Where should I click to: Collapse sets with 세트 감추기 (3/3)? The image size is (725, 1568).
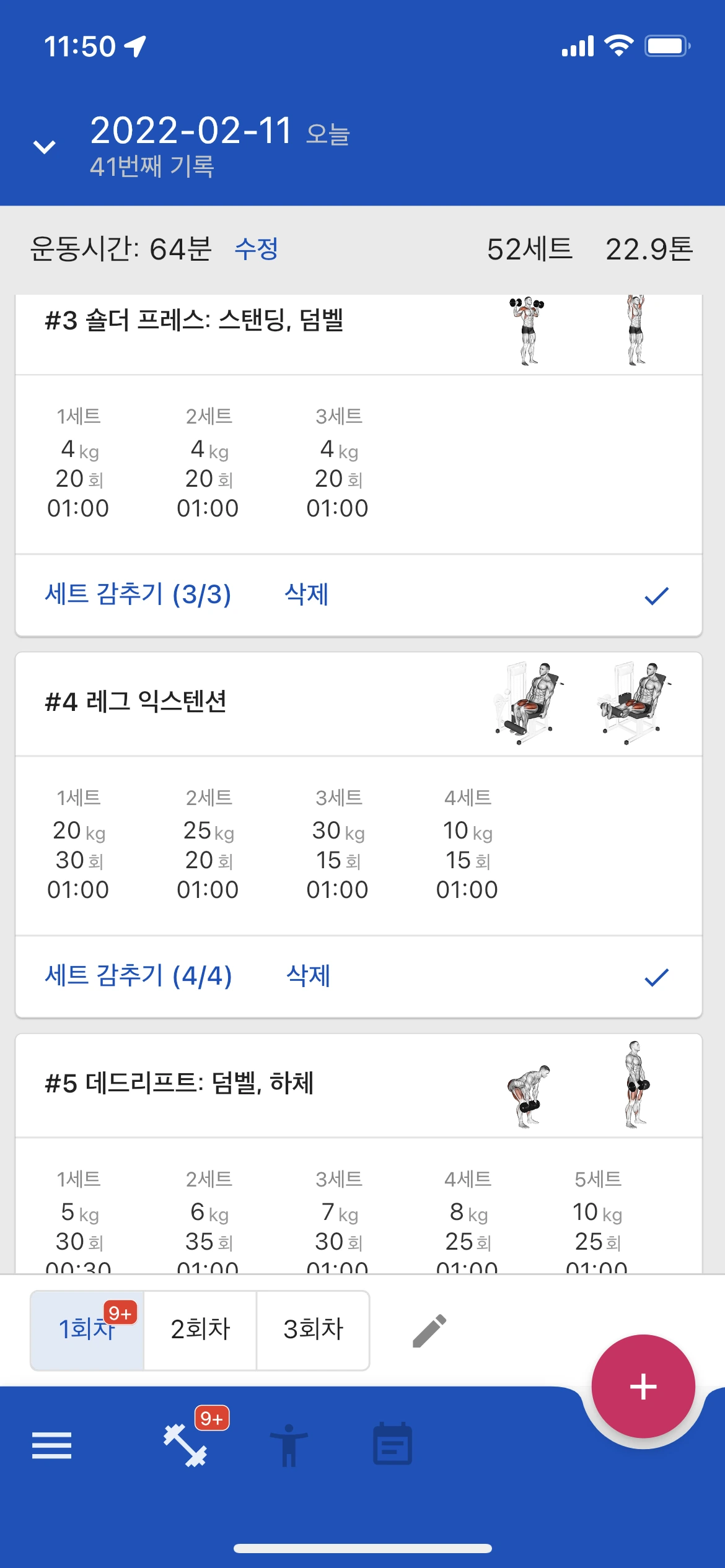pyautogui.click(x=138, y=595)
